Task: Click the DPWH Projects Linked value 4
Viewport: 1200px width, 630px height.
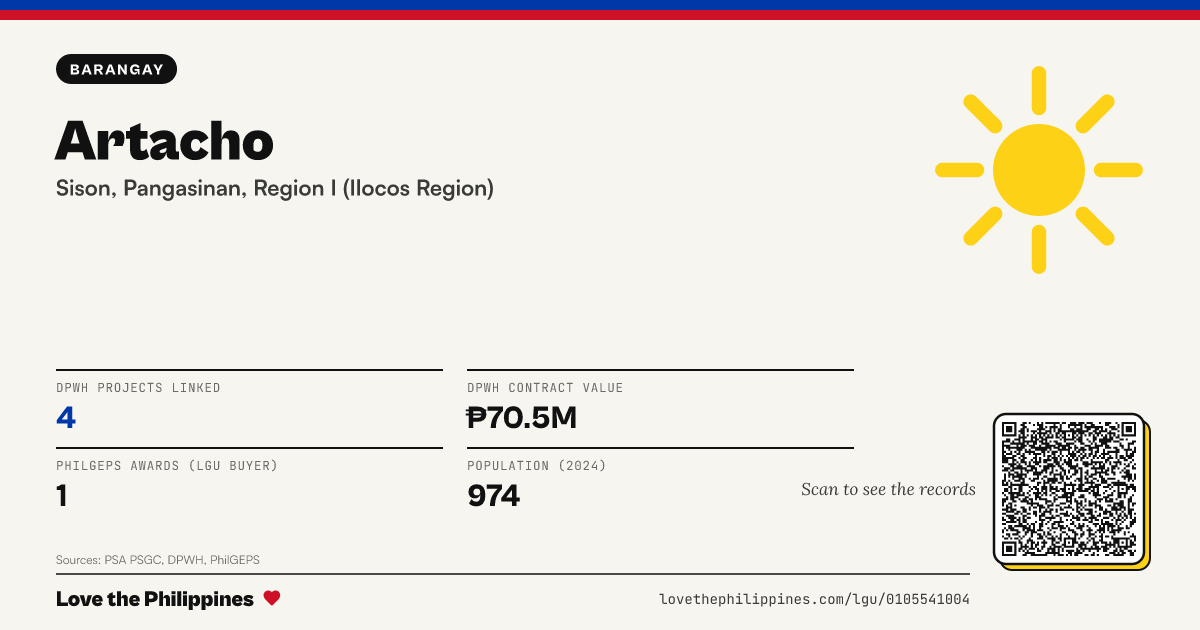Action: (x=66, y=417)
